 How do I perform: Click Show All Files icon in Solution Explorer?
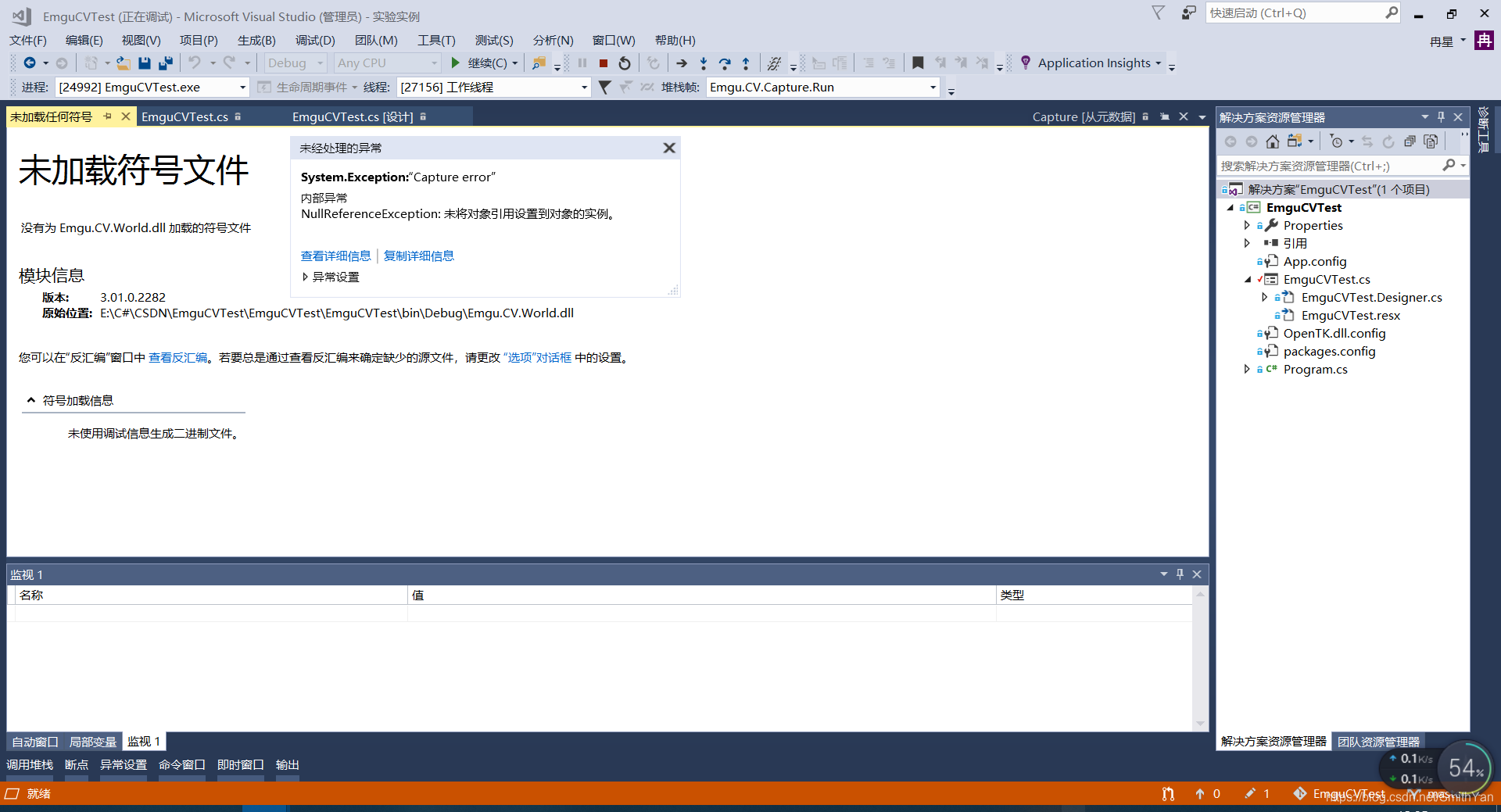click(1431, 141)
